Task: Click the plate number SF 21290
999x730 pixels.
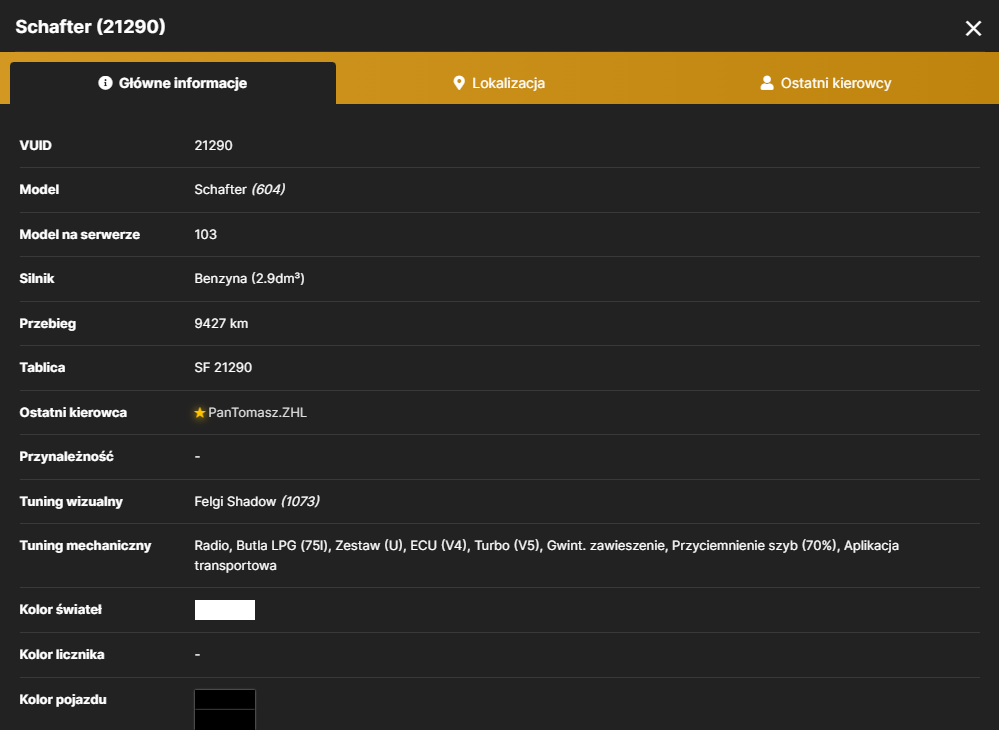Action: 223,368
